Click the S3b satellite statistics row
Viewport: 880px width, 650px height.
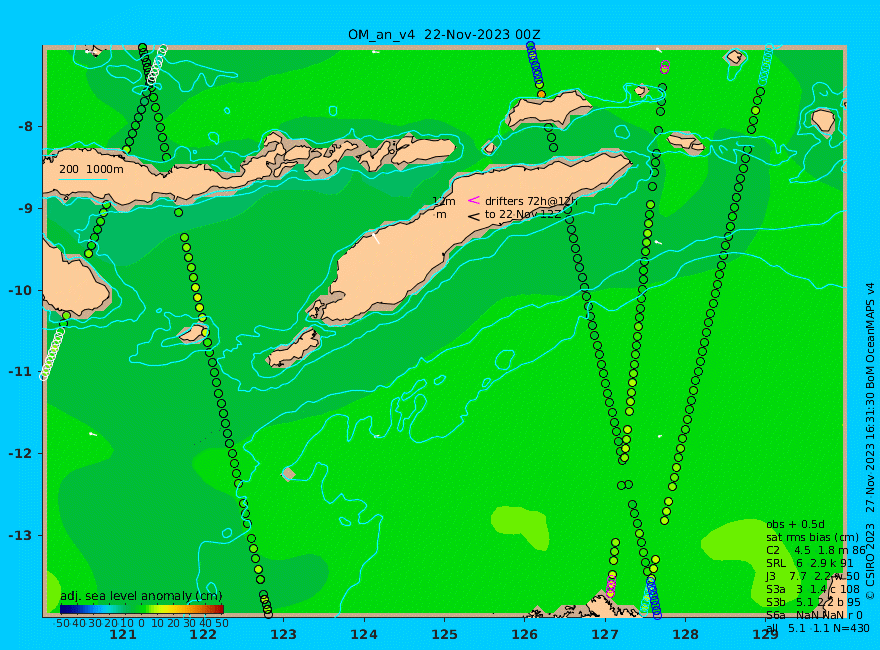(813, 602)
